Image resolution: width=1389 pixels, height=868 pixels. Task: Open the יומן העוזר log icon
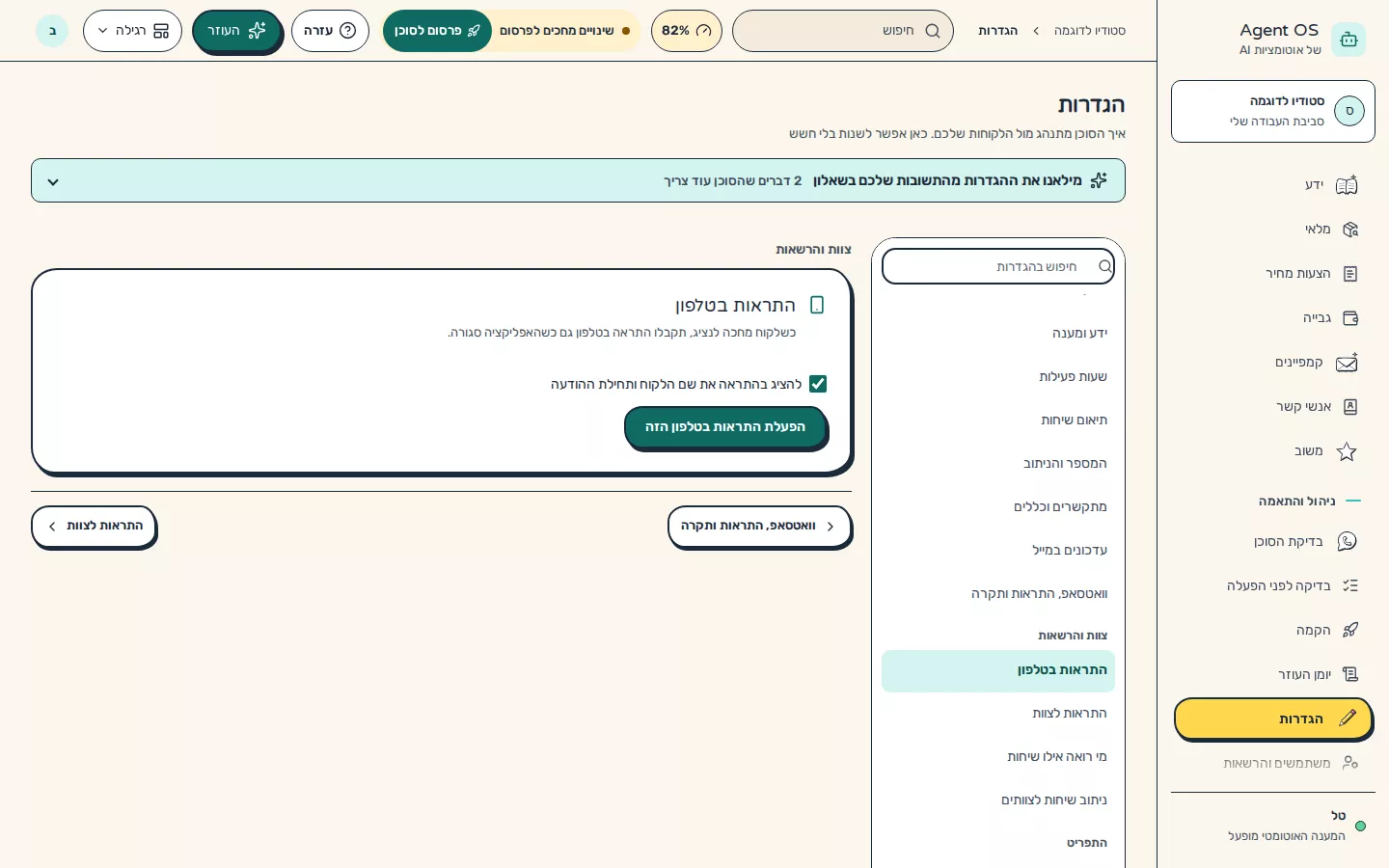[1349, 674]
